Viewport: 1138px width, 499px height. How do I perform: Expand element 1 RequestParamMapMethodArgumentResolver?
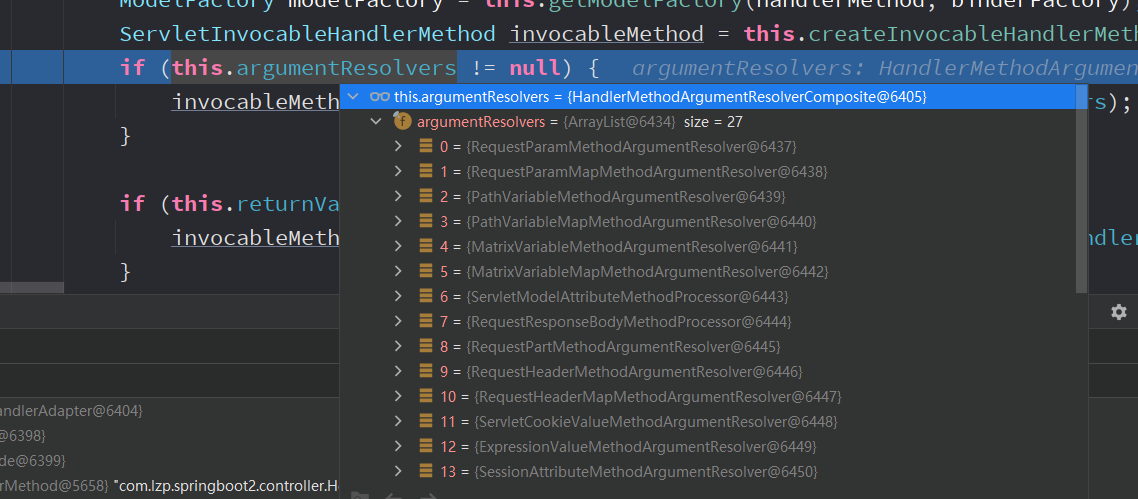pyautogui.click(x=398, y=172)
